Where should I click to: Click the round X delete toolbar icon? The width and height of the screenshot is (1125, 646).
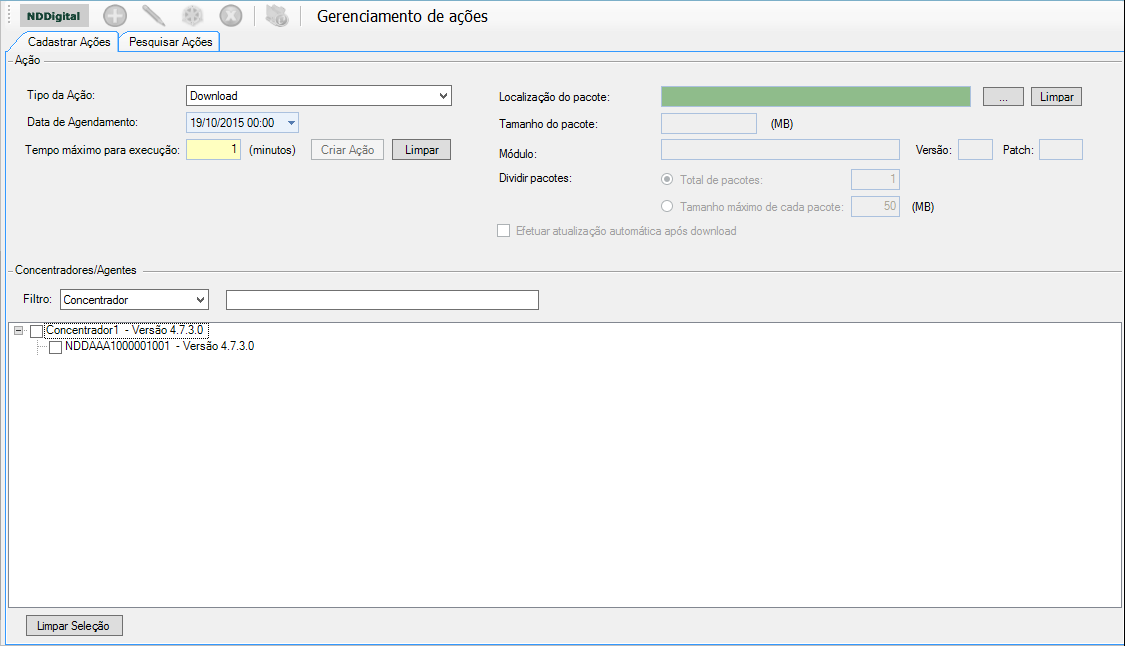[x=230, y=16]
